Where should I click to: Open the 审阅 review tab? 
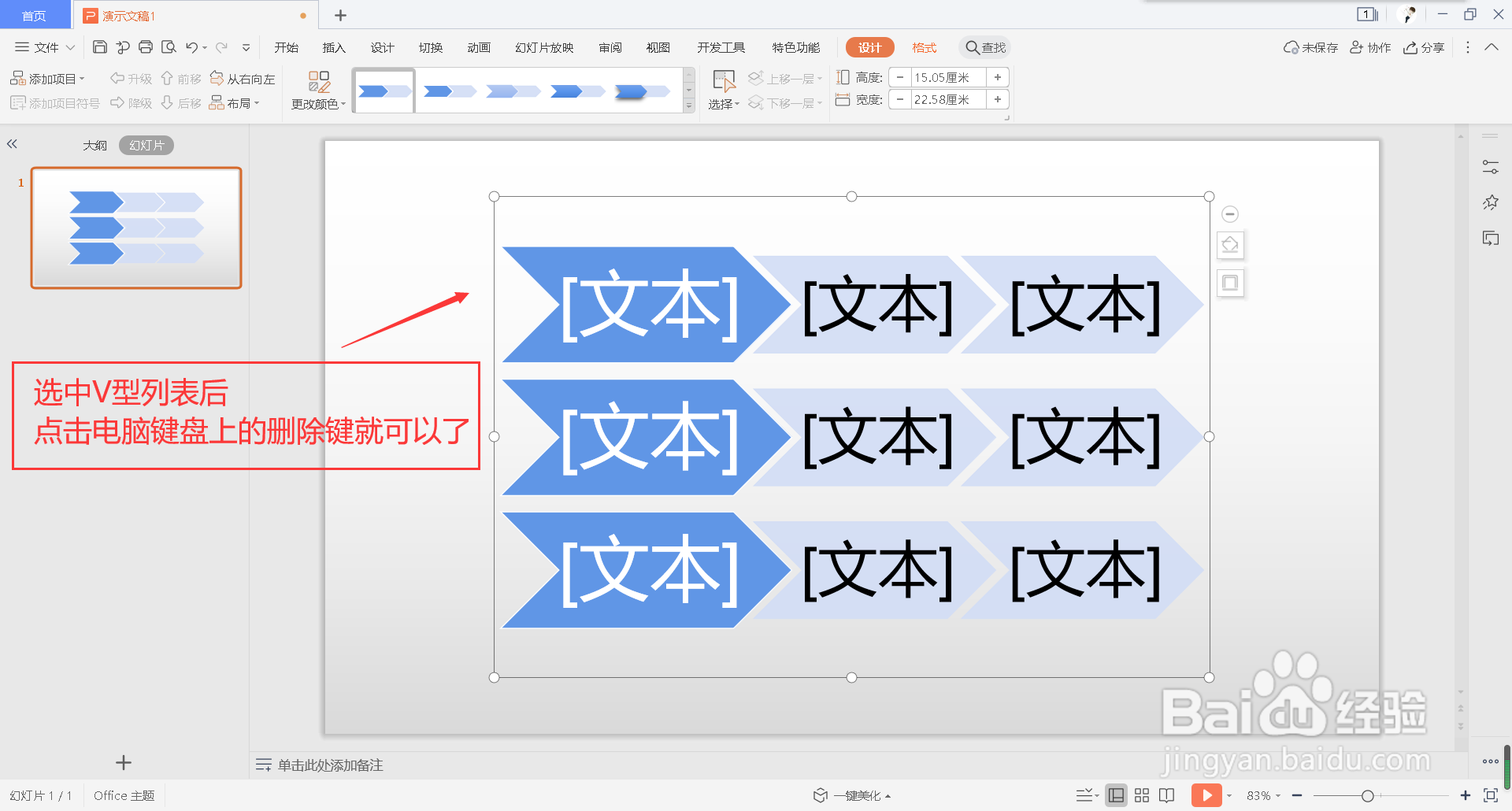click(x=610, y=47)
